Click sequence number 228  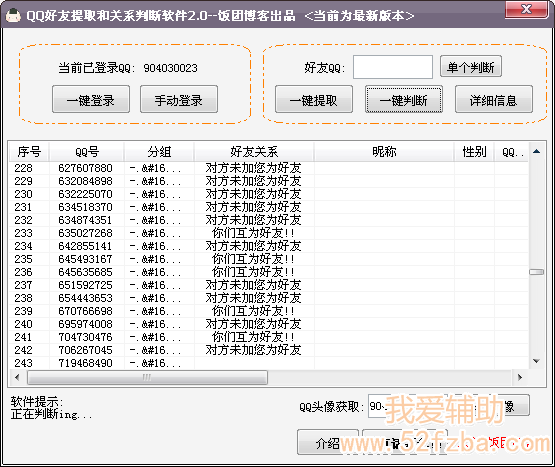(x=23, y=168)
